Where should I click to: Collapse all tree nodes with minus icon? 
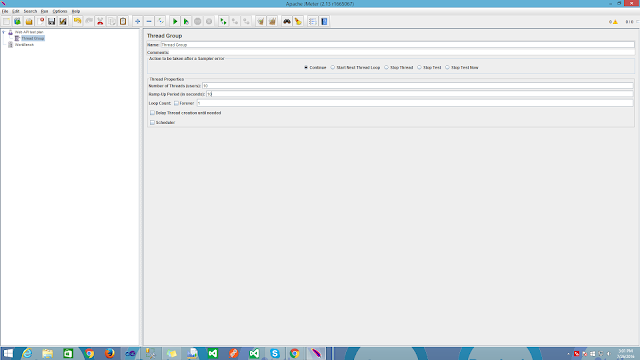point(149,21)
